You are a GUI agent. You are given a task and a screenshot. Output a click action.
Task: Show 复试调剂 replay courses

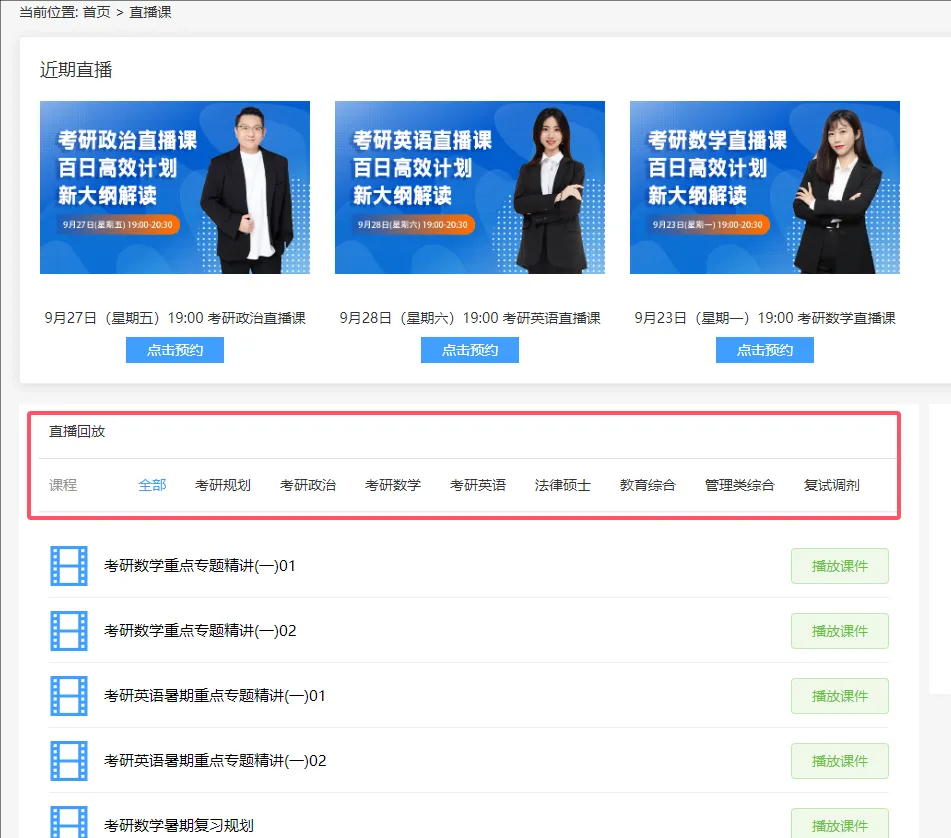pos(832,485)
